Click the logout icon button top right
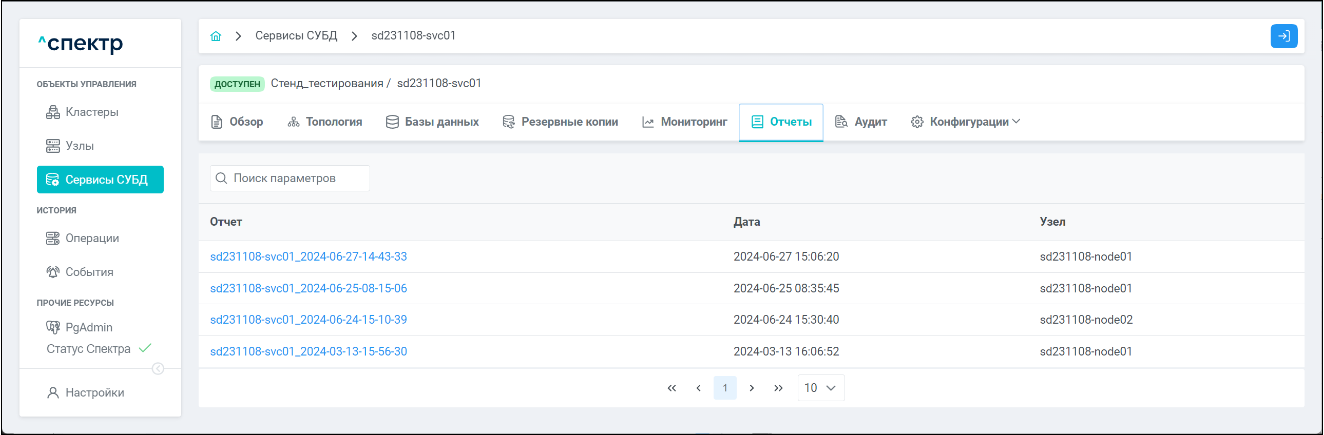Screen dimensions: 1324x435 pyautogui.click(x=1284, y=36)
